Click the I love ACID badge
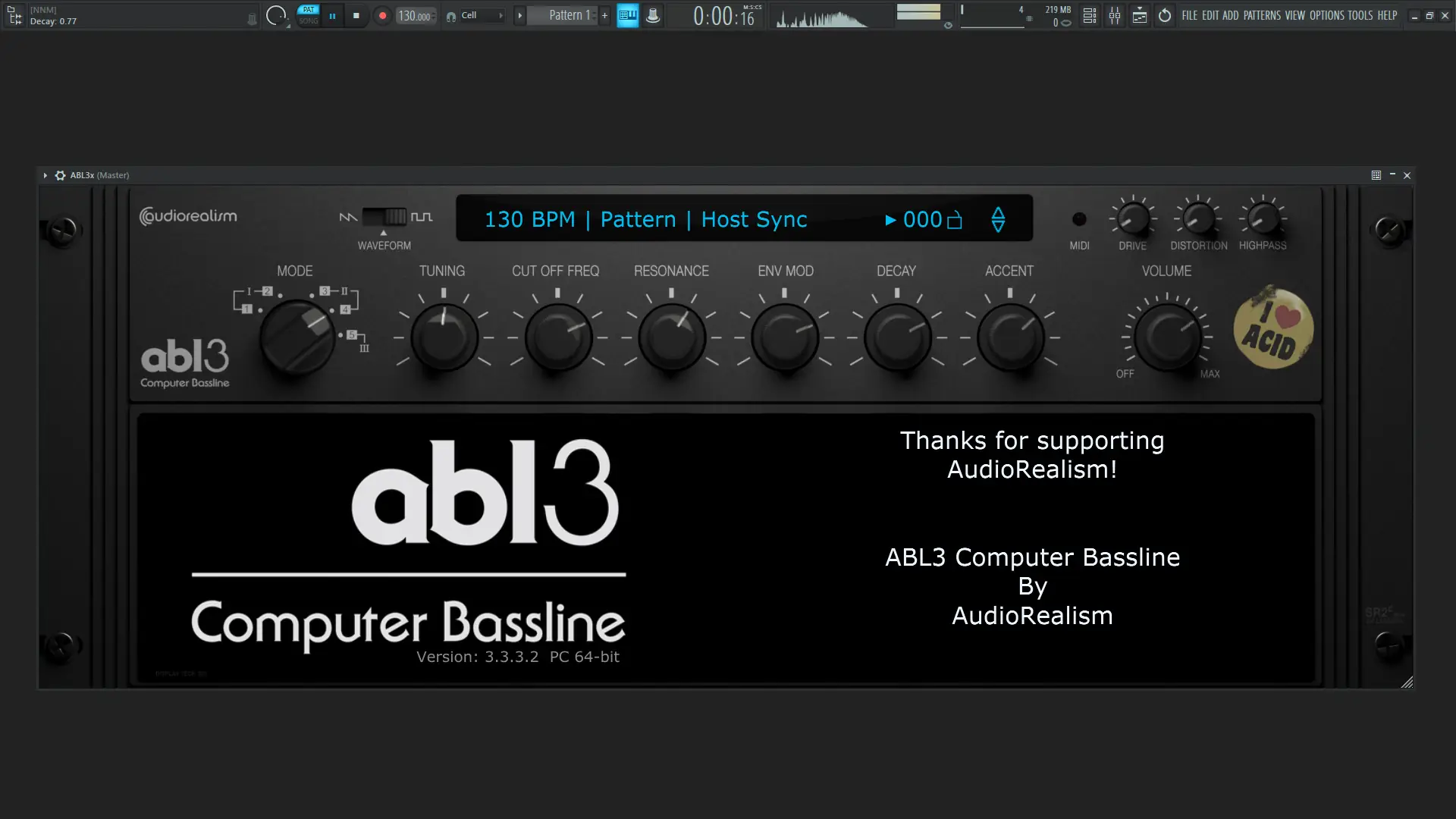Screen dimensions: 1456x819 [x=1272, y=328]
